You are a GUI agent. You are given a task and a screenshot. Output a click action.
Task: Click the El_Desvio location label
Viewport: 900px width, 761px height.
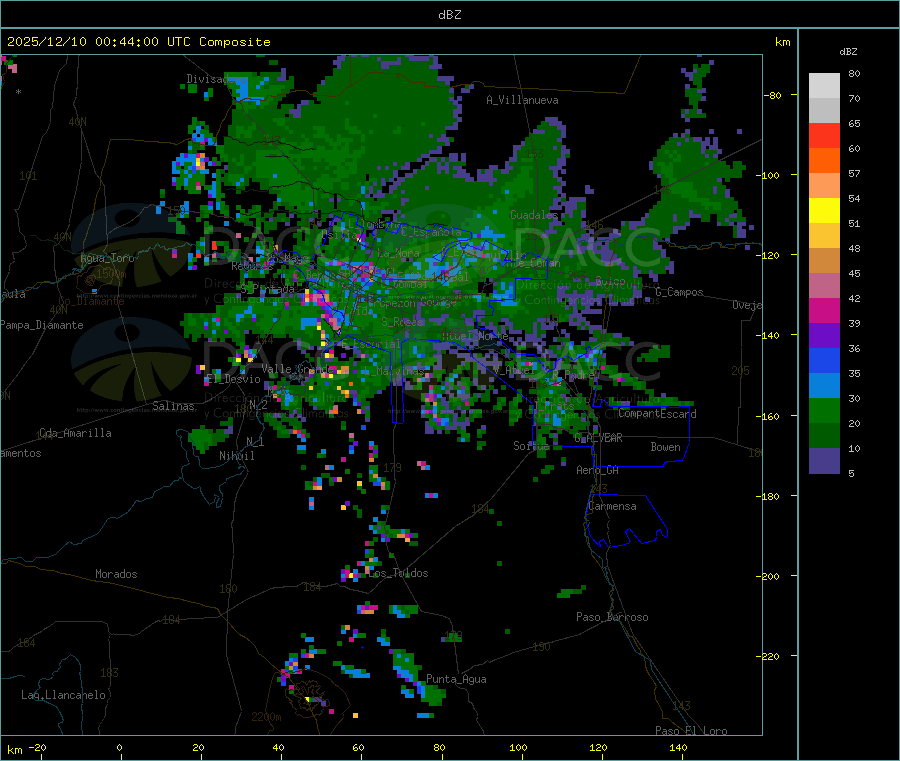[233, 379]
